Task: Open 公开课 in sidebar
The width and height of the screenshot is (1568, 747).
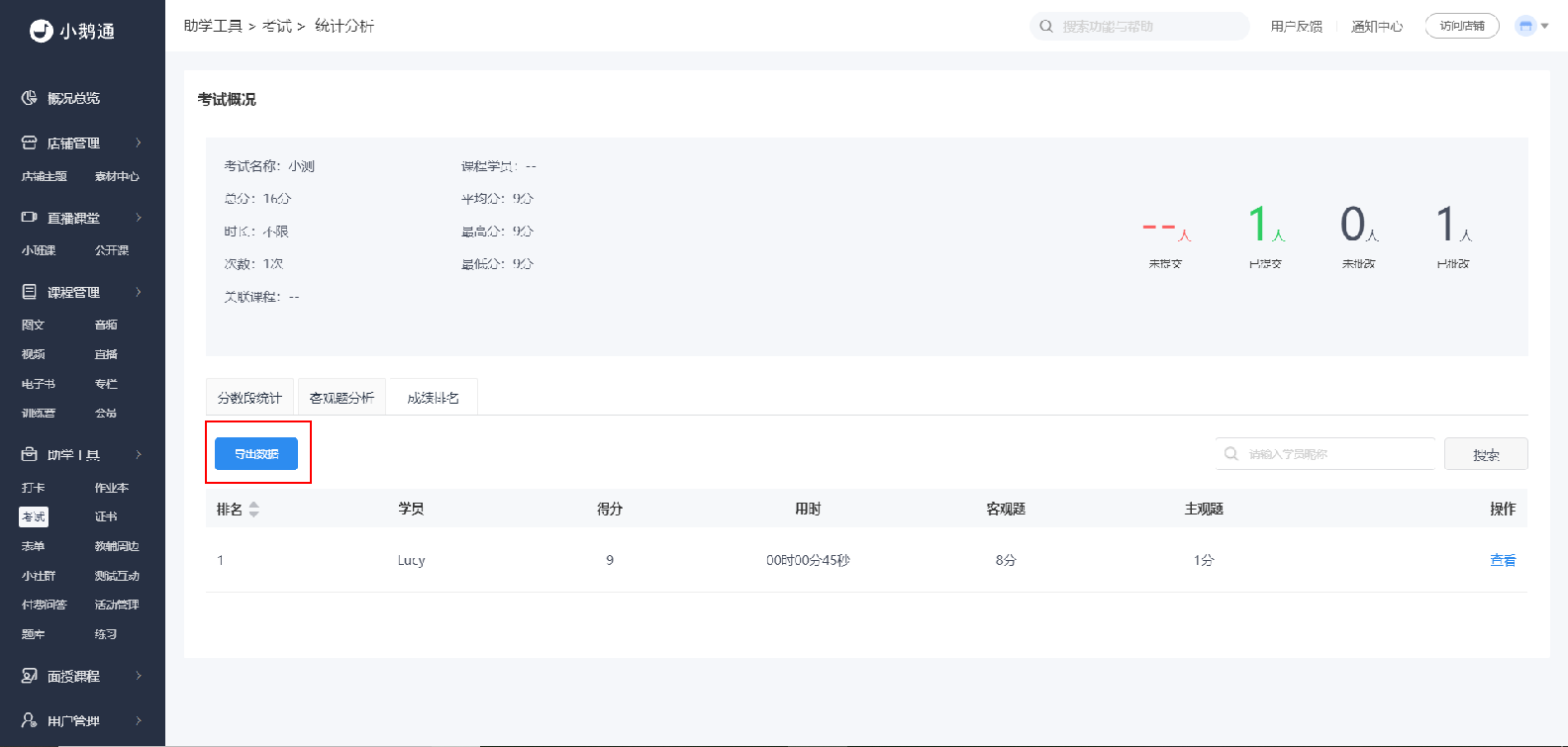Action: [x=112, y=250]
